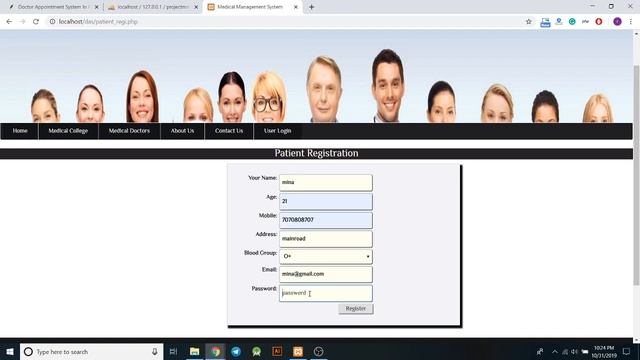Expand the Blood Group dropdown
The width and height of the screenshot is (640, 360).
[326, 256]
